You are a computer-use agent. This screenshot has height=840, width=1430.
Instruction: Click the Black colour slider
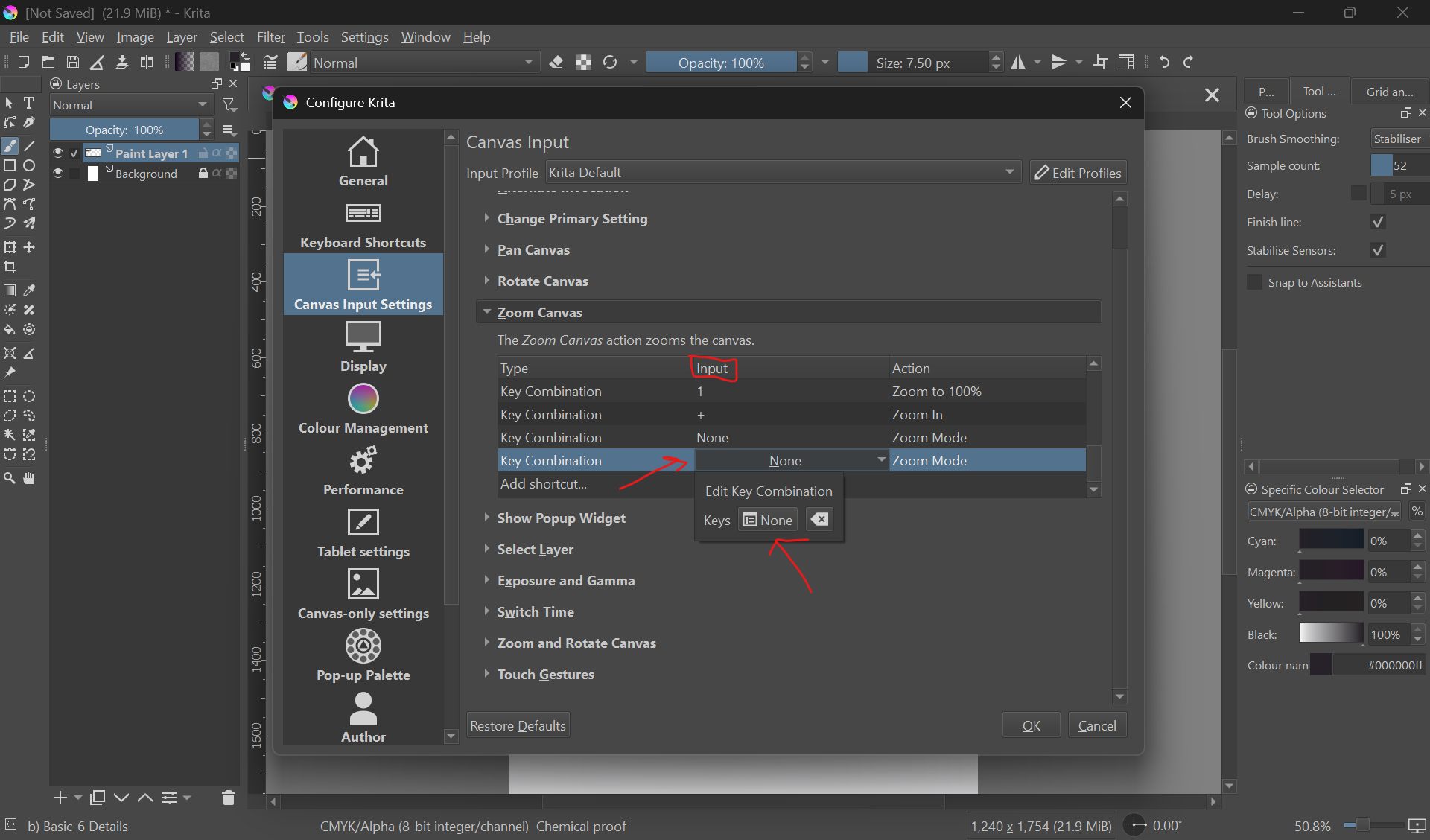point(1331,634)
